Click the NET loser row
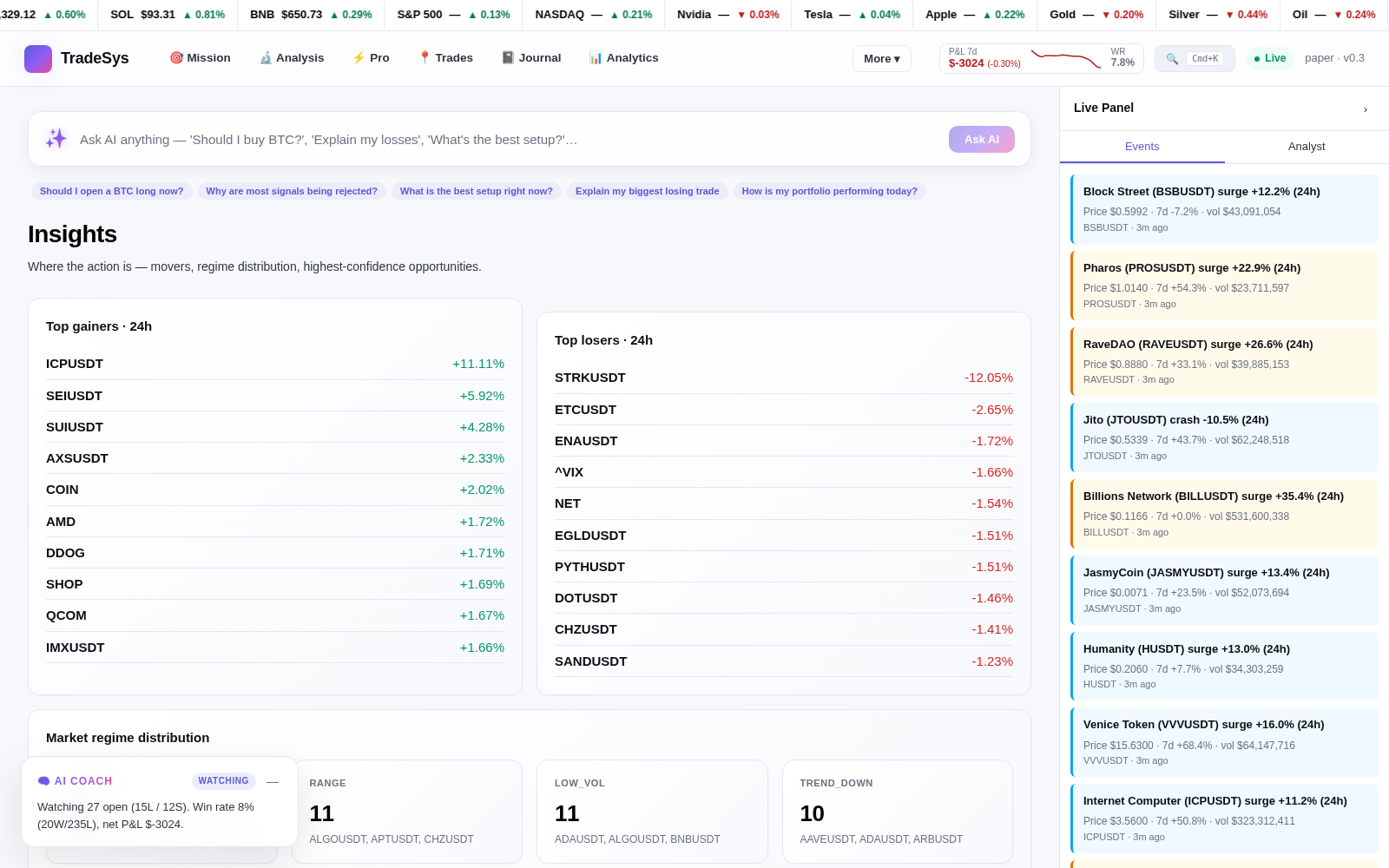Viewport: 1389px width, 868px height. pyautogui.click(x=784, y=503)
